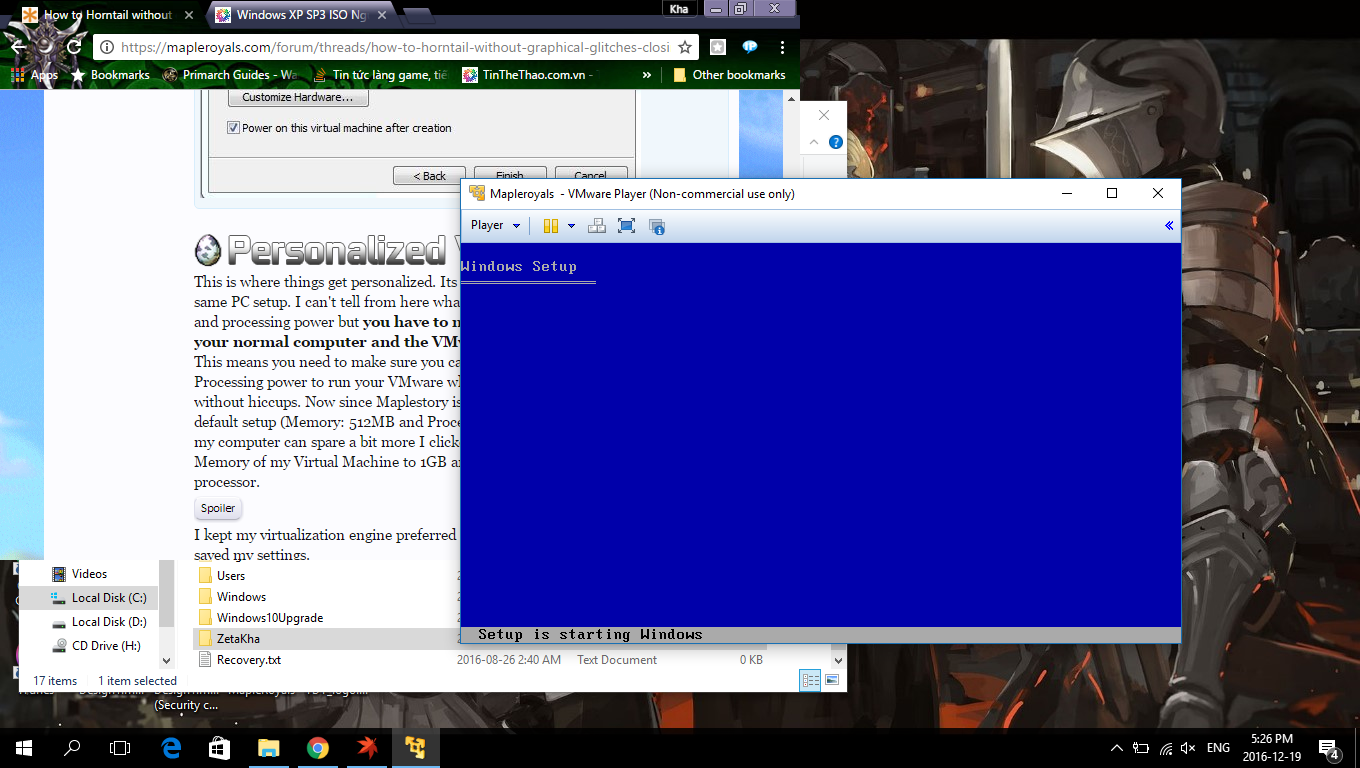Switch to the Windows XP SP3 ISO tab
This screenshot has width=1360, height=768.
[x=300, y=15]
